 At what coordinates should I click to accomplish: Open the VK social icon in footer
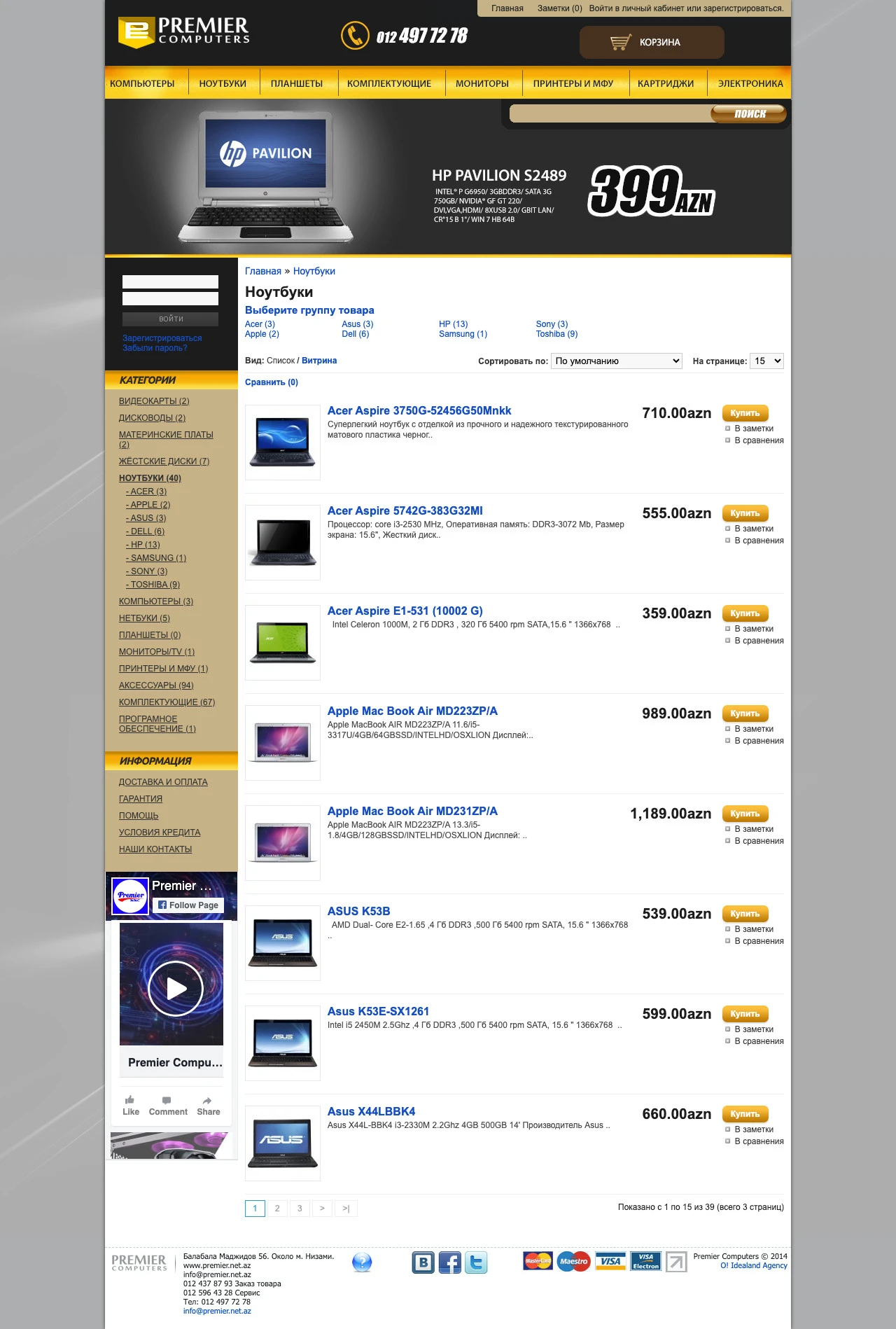pos(423,1262)
